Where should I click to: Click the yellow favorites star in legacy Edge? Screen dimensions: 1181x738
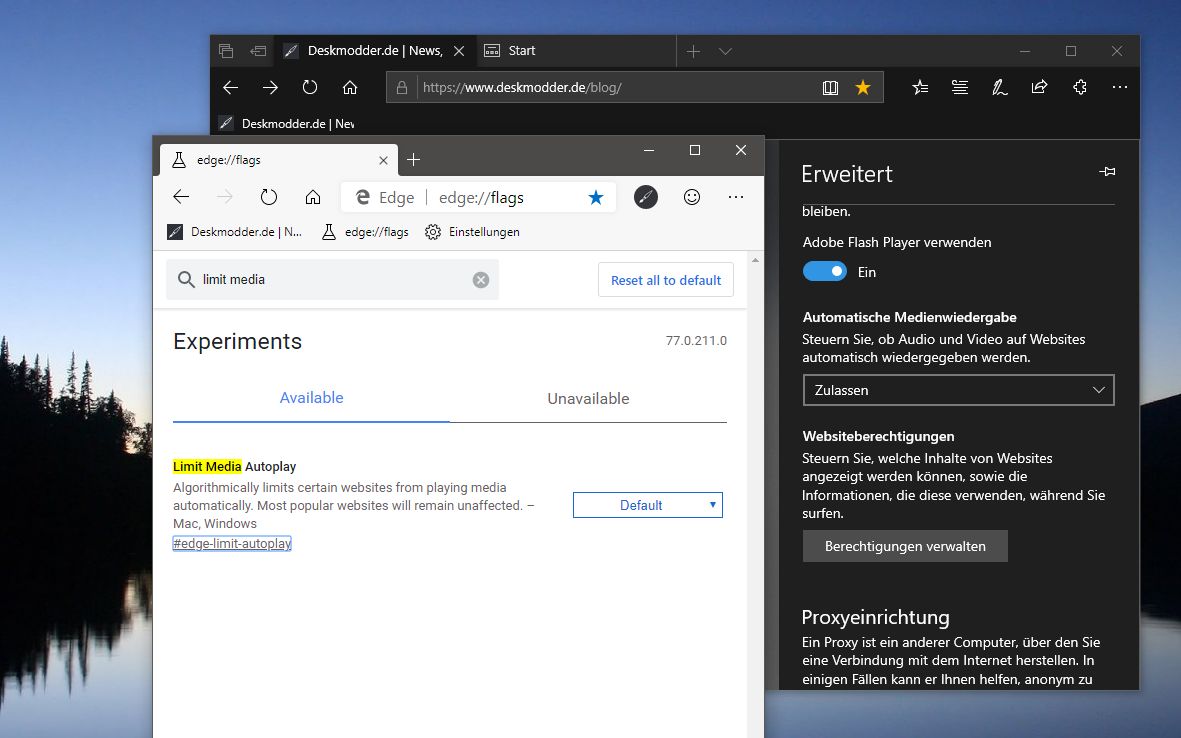(x=863, y=87)
